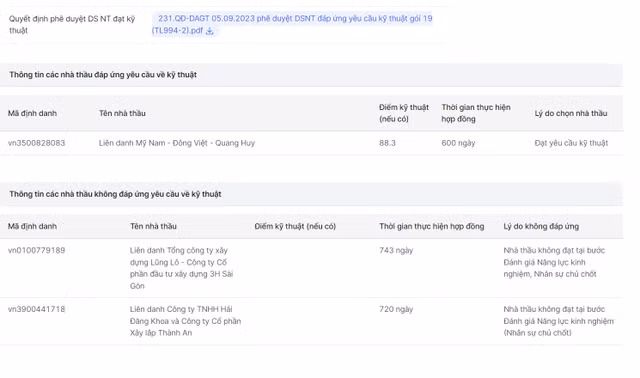This screenshot has width=640, height=378.
Task: Click the heading 'Thông tin các nhà thầu không đáp ứng yêu cầu về kỹ thuật'
Action: pyautogui.click(x=115, y=194)
